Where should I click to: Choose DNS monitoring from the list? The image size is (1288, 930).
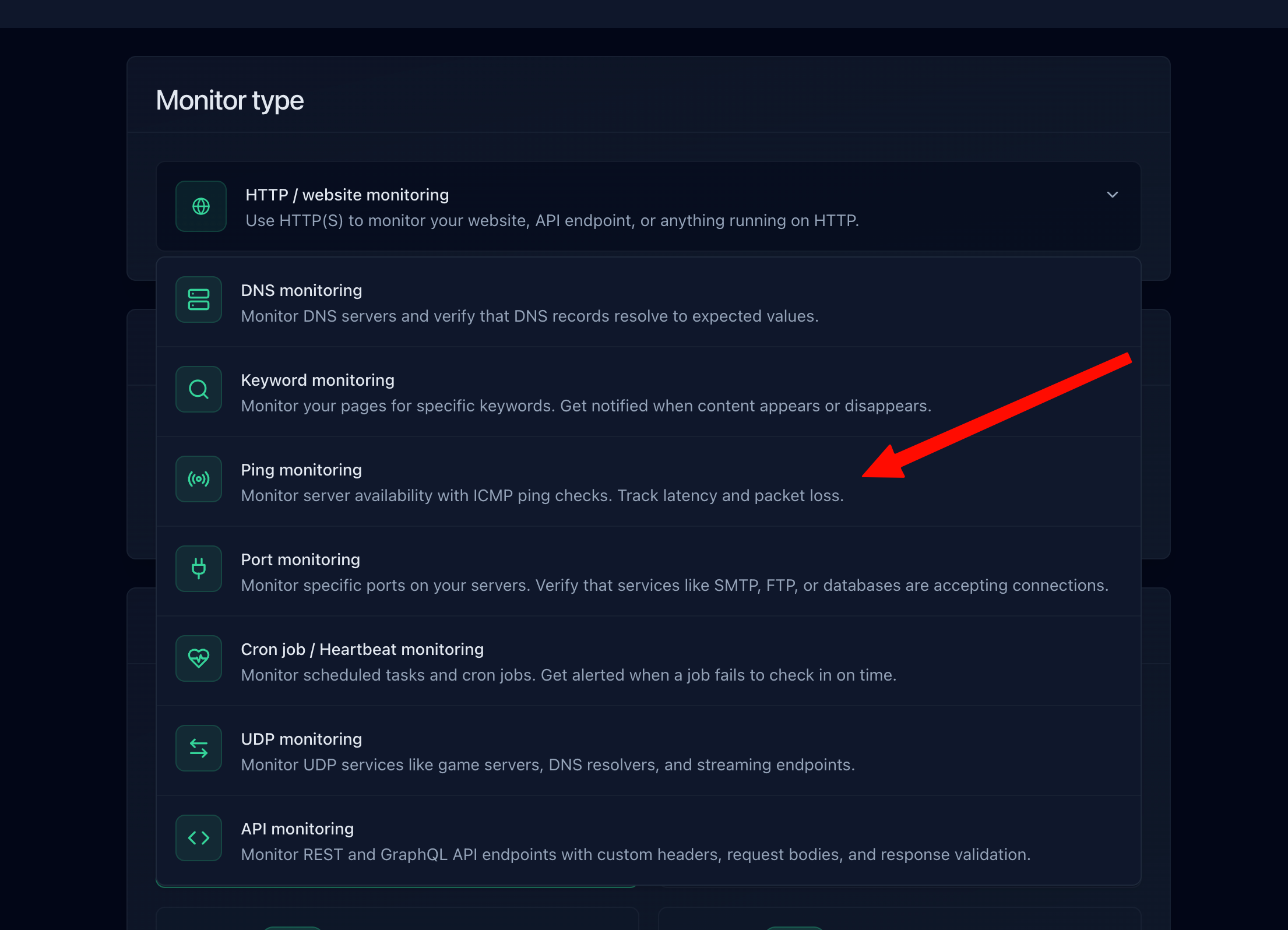(x=301, y=290)
